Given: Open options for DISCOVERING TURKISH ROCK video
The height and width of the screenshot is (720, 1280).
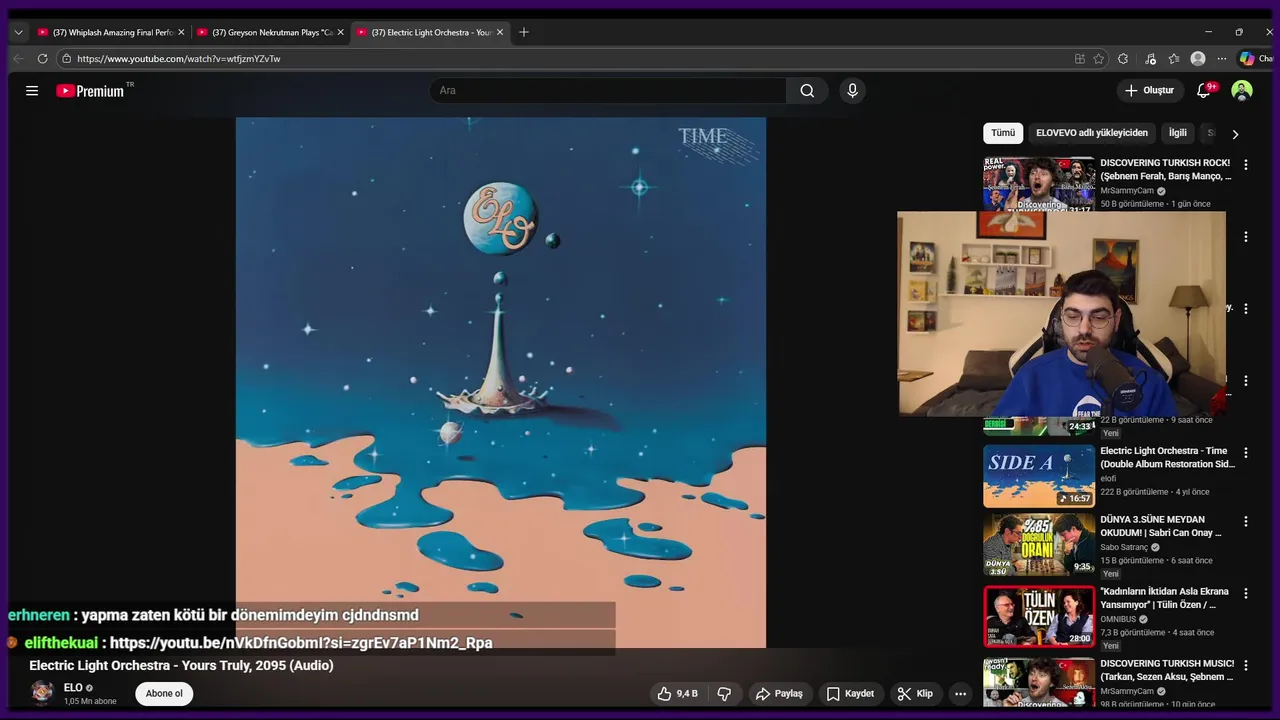Looking at the screenshot, I should point(1246,165).
